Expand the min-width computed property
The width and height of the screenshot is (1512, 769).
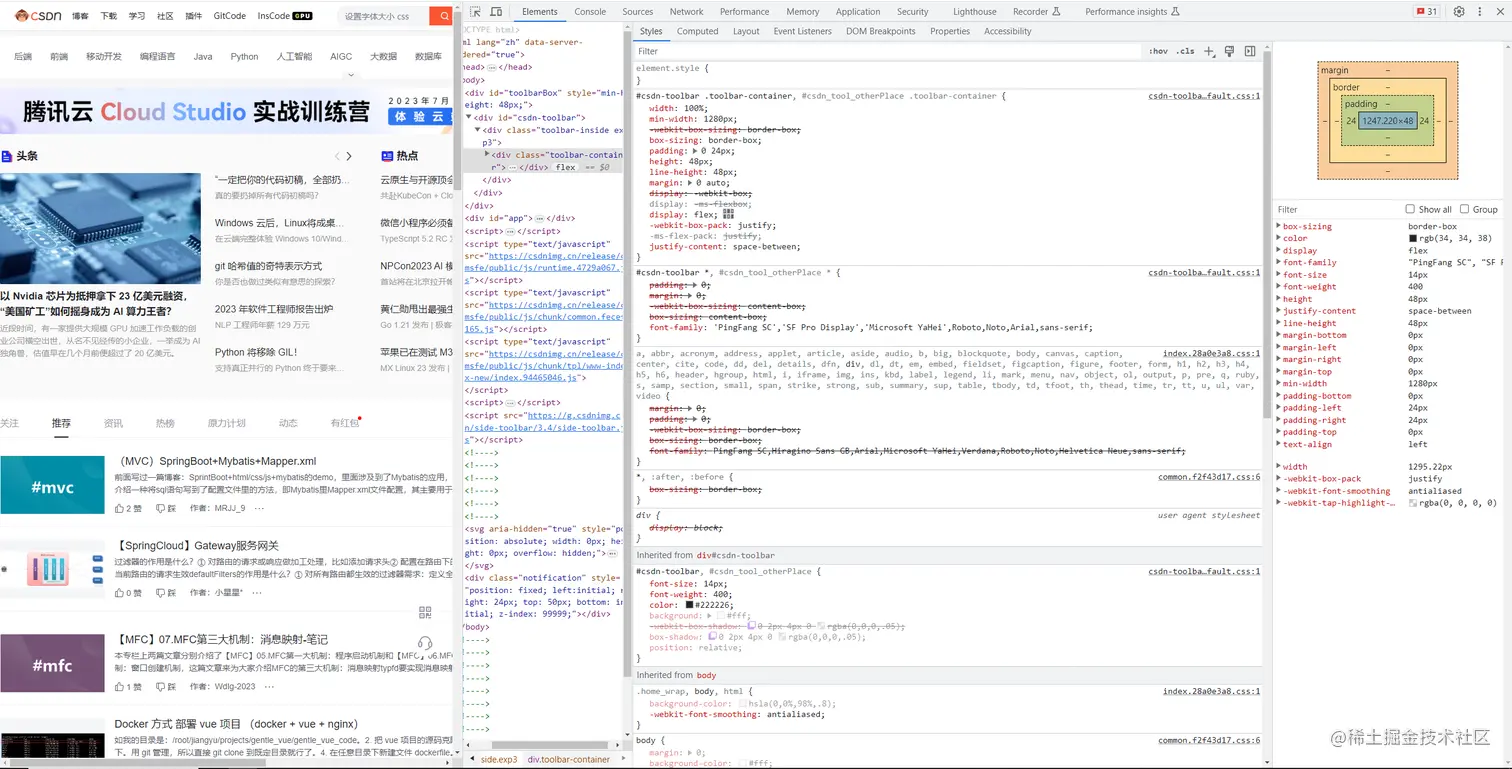pos(1278,384)
